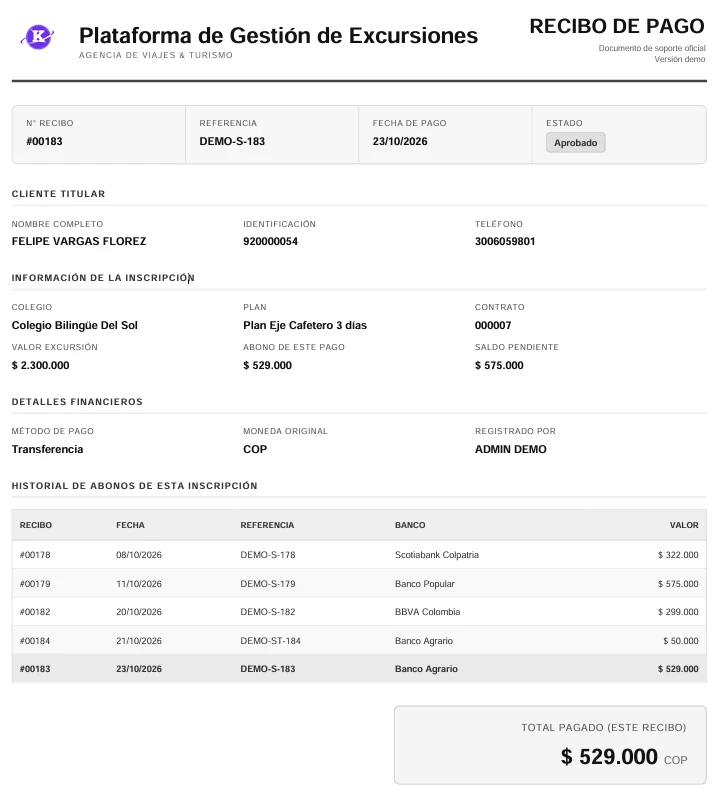Click the Aprobado status badge
This screenshot has width=713, height=788.
click(575, 143)
